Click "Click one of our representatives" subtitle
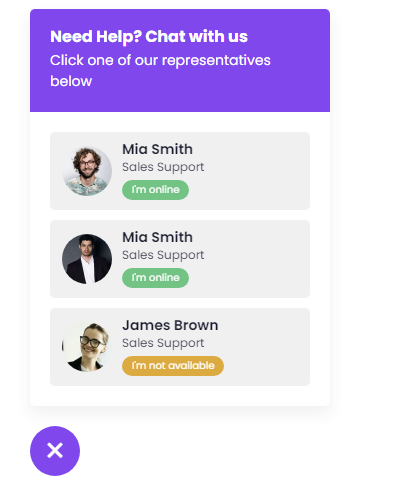399x480 pixels. [160, 61]
